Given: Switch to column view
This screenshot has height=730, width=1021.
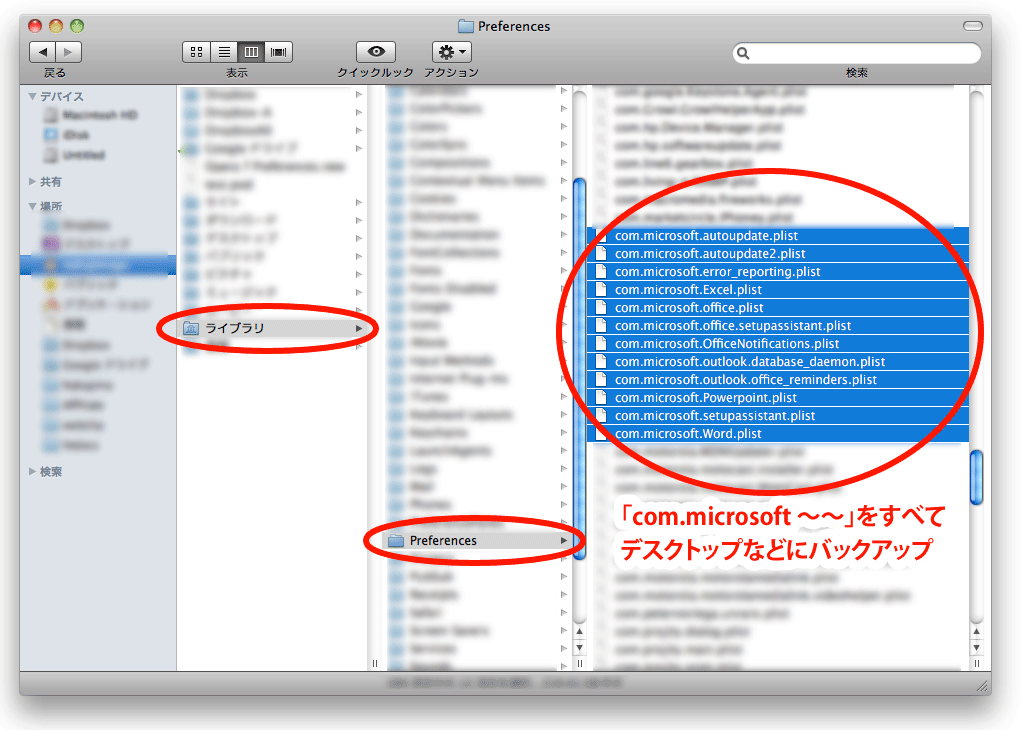Looking at the screenshot, I should click(x=251, y=52).
